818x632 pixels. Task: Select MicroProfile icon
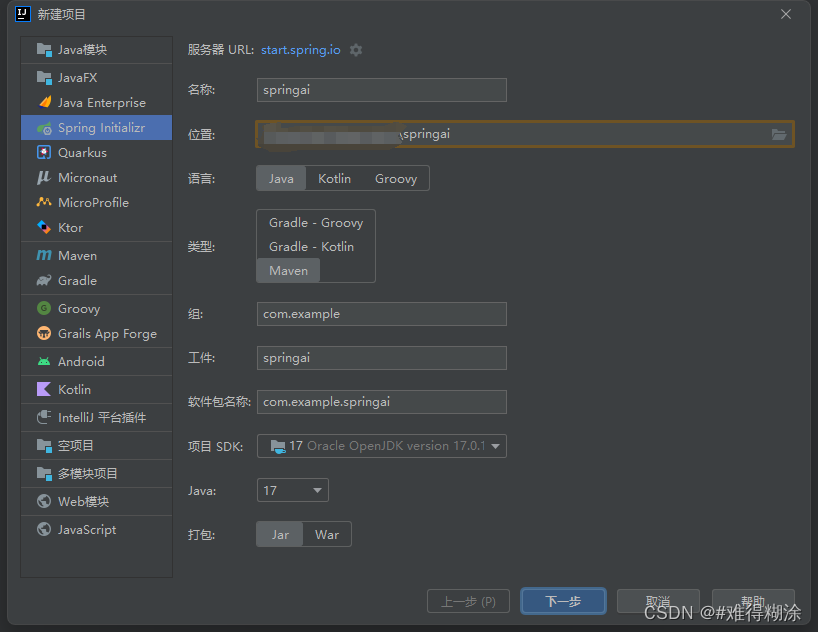point(44,202)
